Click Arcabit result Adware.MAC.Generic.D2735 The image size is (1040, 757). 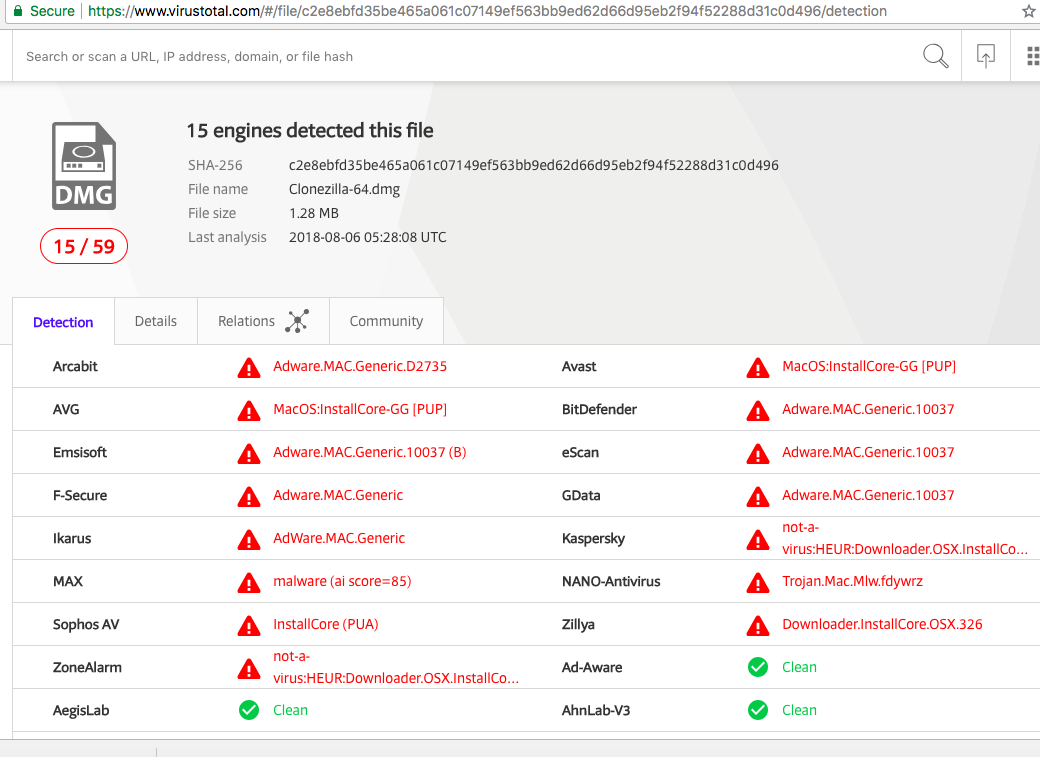click(360, 366)
